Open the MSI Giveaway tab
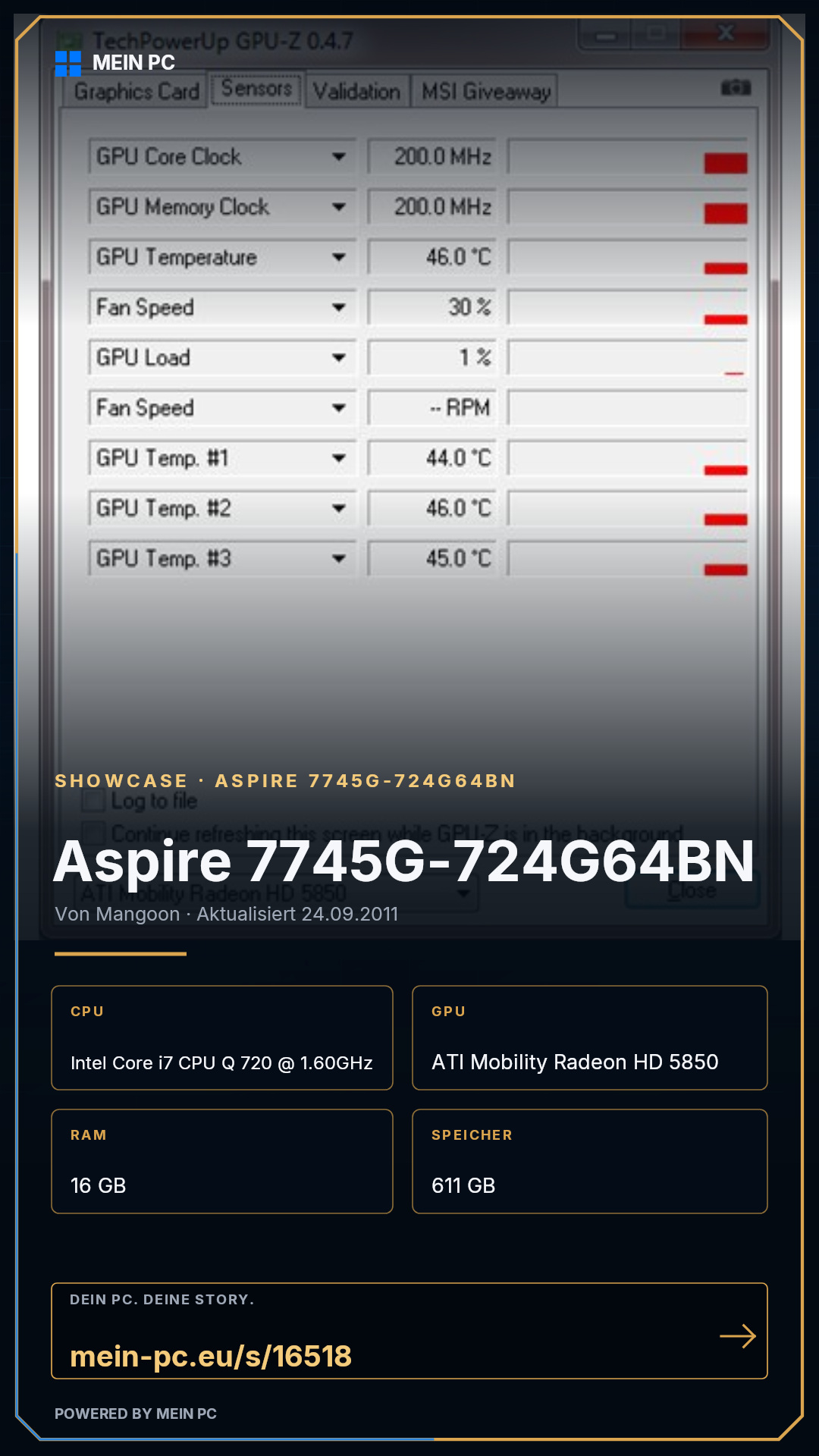819x1456 pixels. point(486,92)
